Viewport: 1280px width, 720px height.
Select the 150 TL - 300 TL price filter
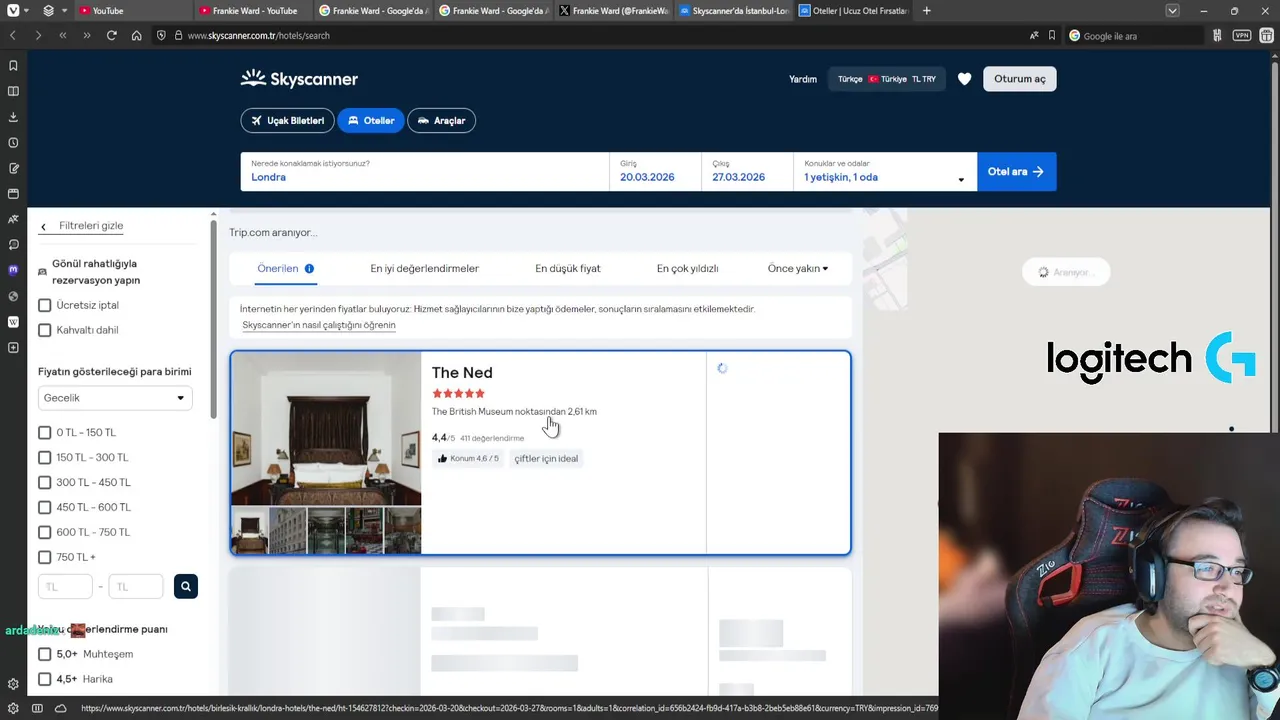tap(44, 457)
